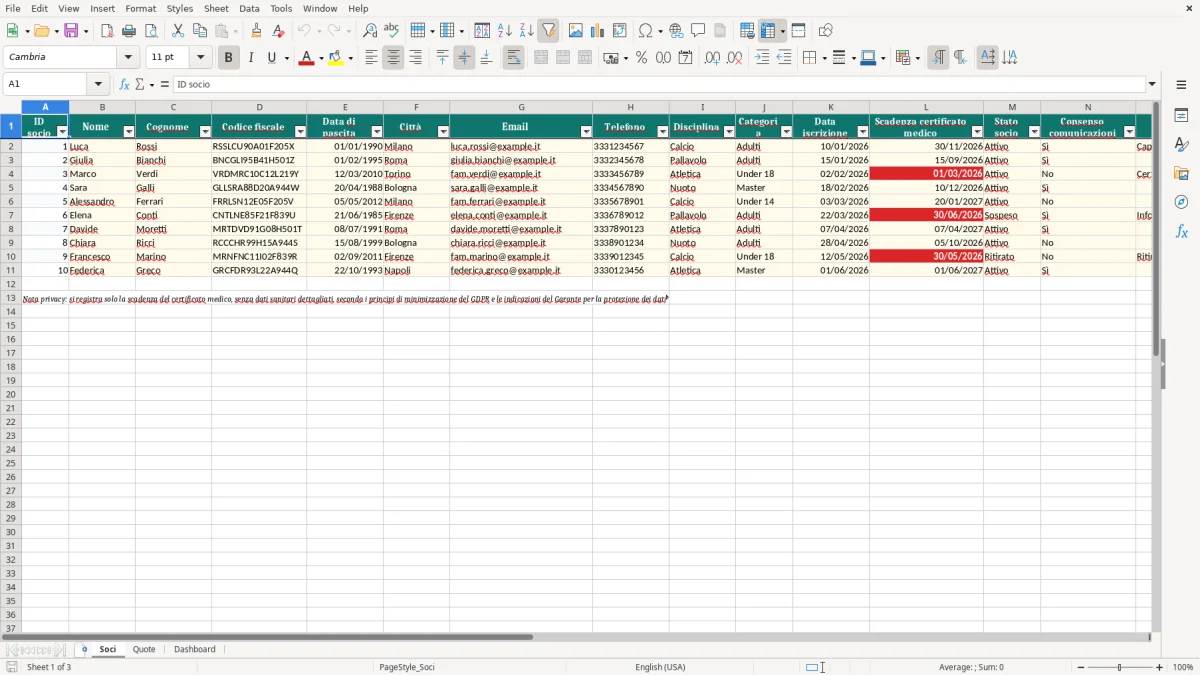Insert a hyperlink
This screenshot has width=1200, height=675.
click(x=676, y=31)
